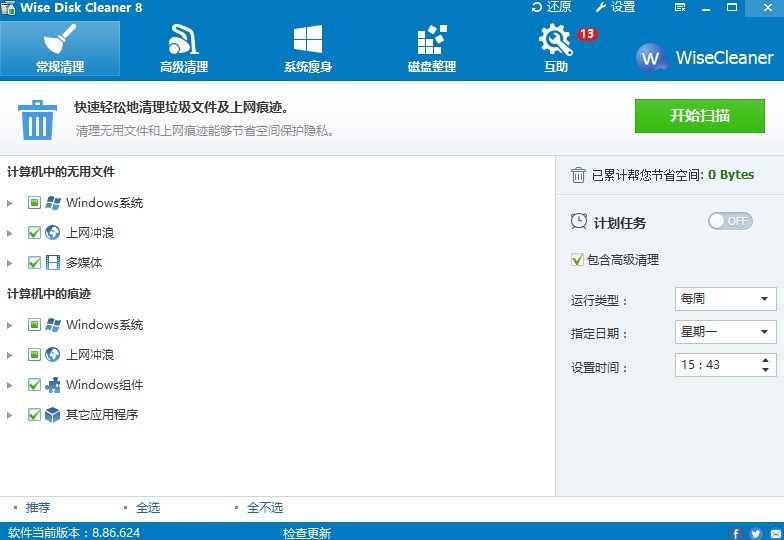
Task: Uncheck 包含高级清理 checkbox
Action: 577,260
